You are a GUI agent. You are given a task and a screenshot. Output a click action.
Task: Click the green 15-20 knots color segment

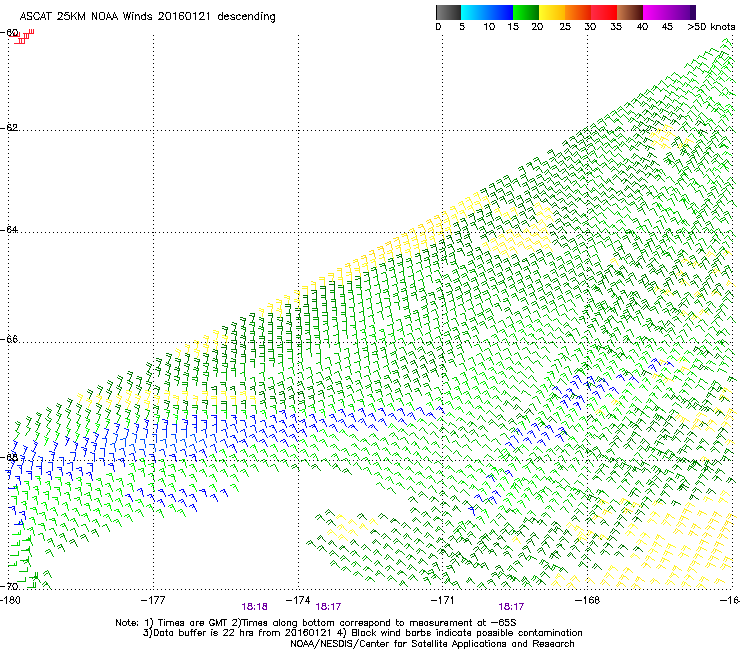(526, 12)
